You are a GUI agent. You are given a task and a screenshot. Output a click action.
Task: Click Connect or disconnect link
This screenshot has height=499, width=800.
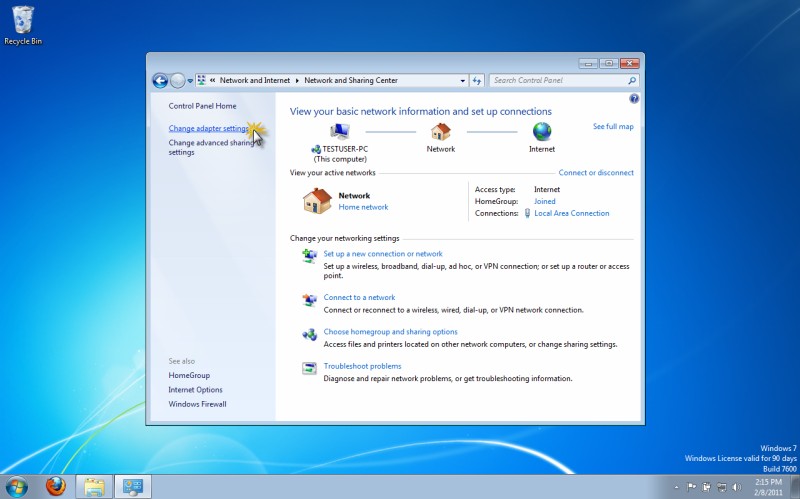(596, 173)
